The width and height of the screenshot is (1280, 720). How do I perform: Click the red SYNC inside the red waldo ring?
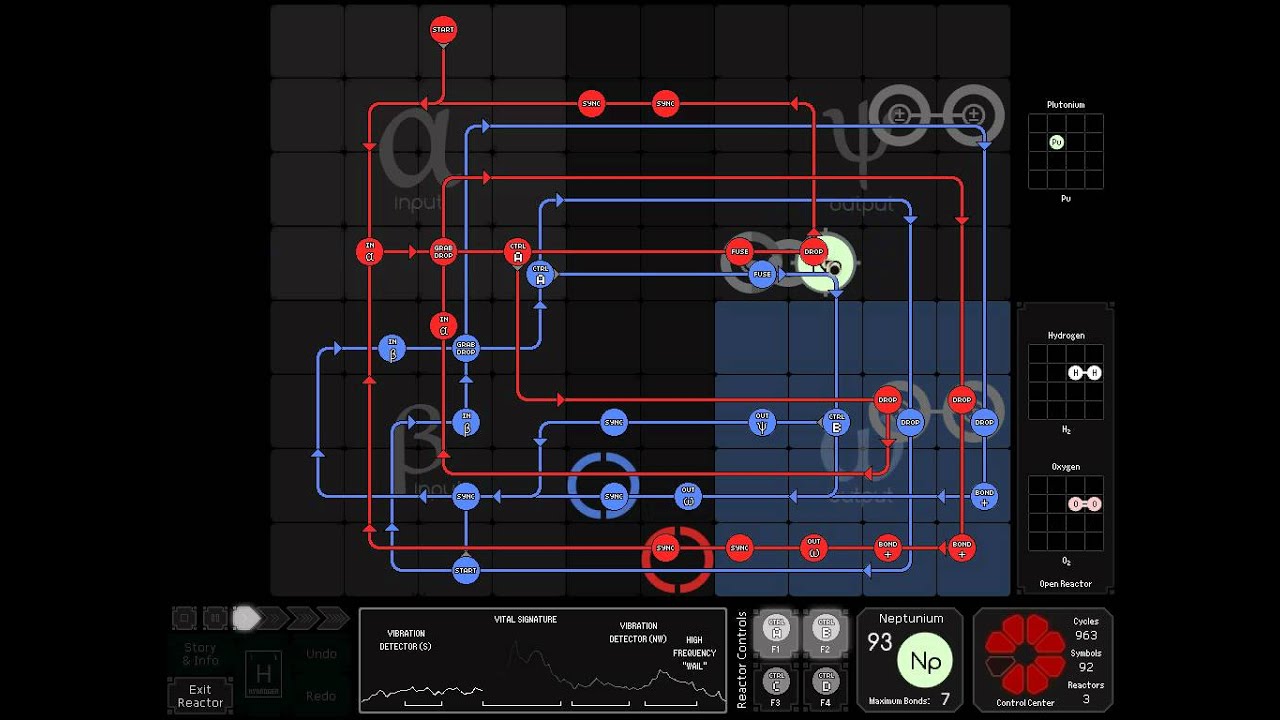(666, 548)
